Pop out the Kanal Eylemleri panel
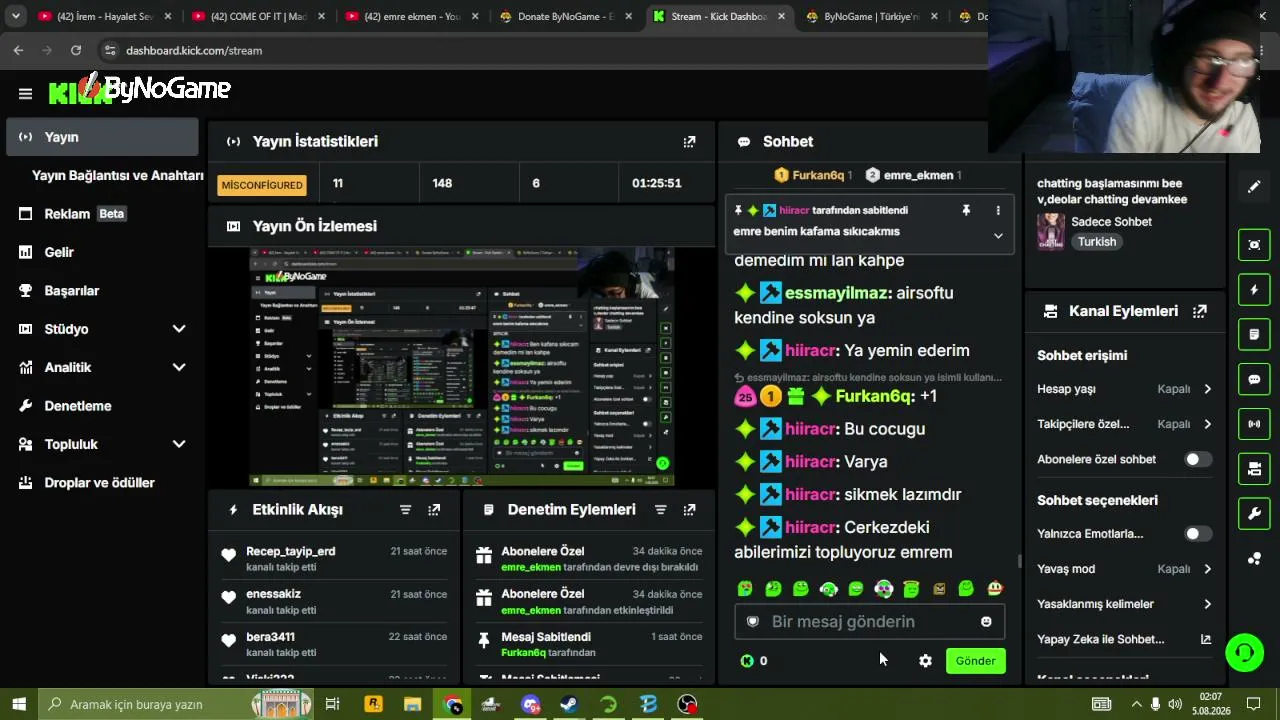Screen dimensions: 1280x720 tap(1200, 311)
